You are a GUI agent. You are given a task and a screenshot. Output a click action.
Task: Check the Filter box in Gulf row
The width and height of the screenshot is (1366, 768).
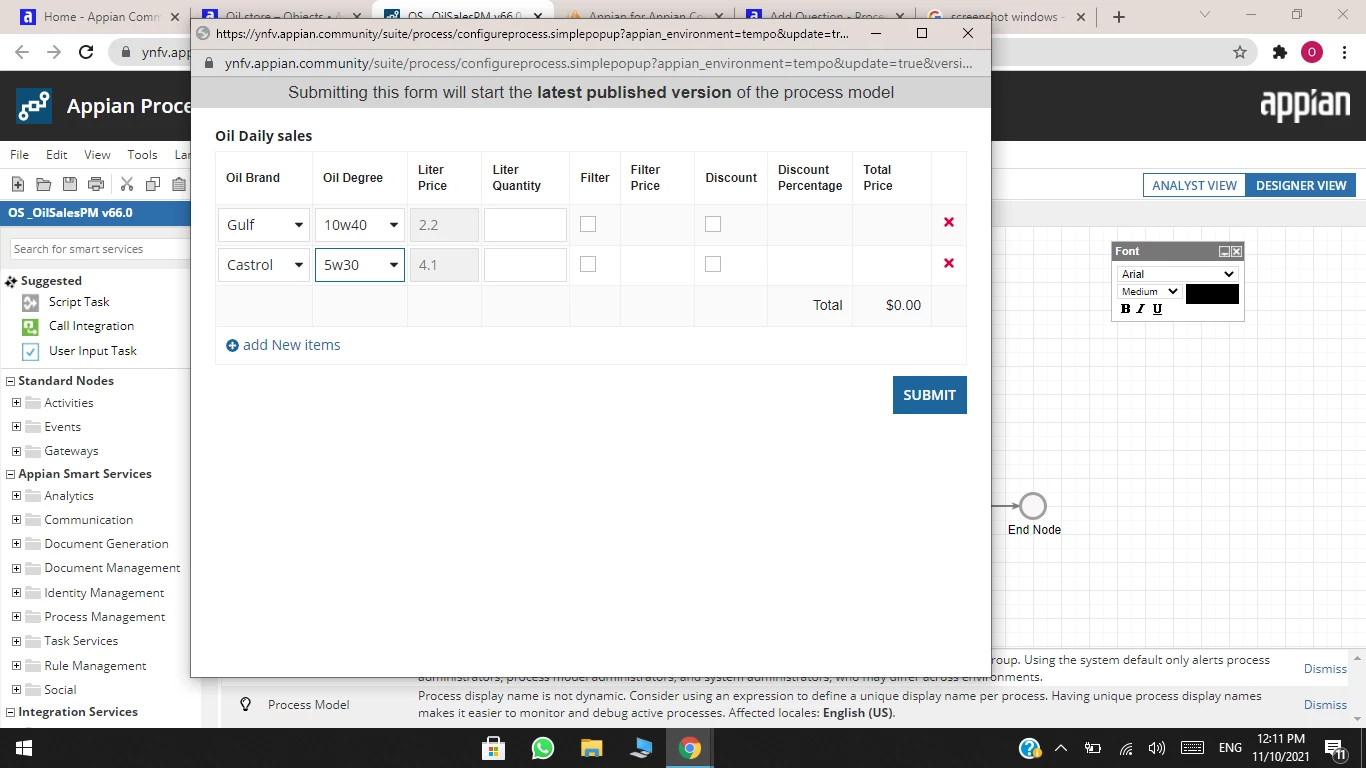(x=588, y=224)
